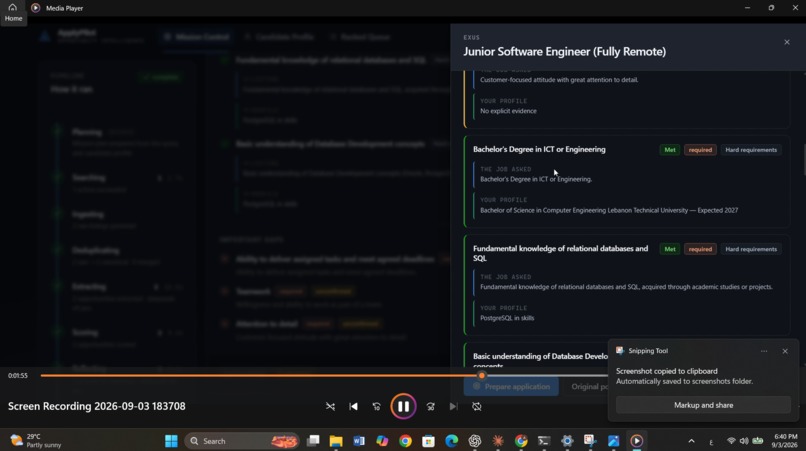Viewport: 806px width, 451px height.
Task: Click the Screen Recording 2026-09-03 183708 title
Action: (x=97, y=406)
